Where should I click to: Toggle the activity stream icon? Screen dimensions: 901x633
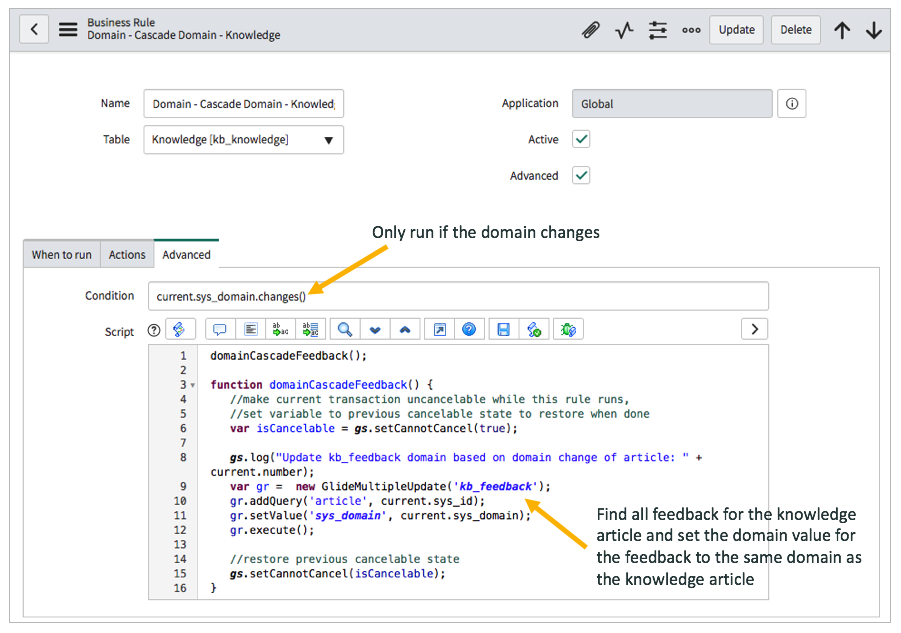(x=624, y=30)
